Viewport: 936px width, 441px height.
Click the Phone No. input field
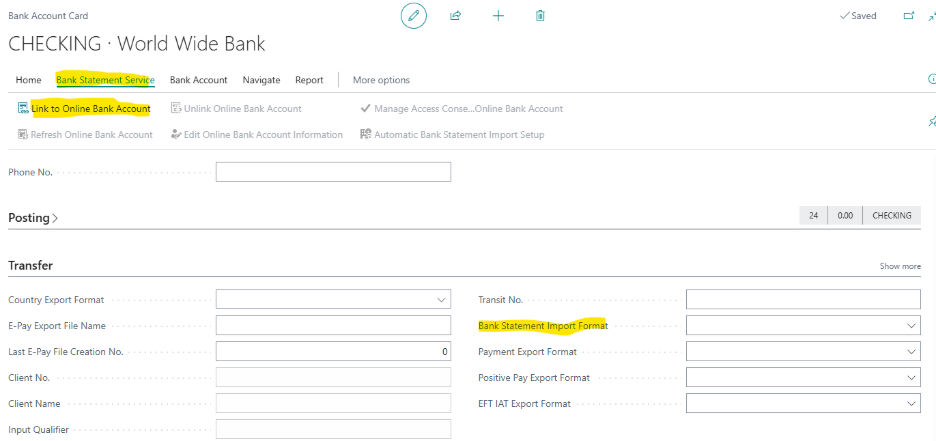[333, 172]
